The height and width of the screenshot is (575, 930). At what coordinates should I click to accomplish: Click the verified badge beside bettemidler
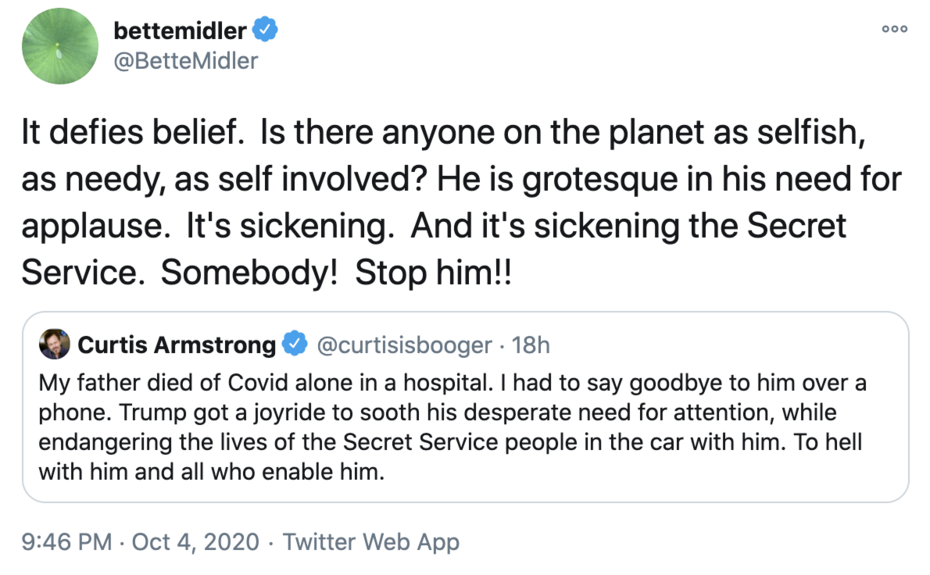[x=265, y=31]
